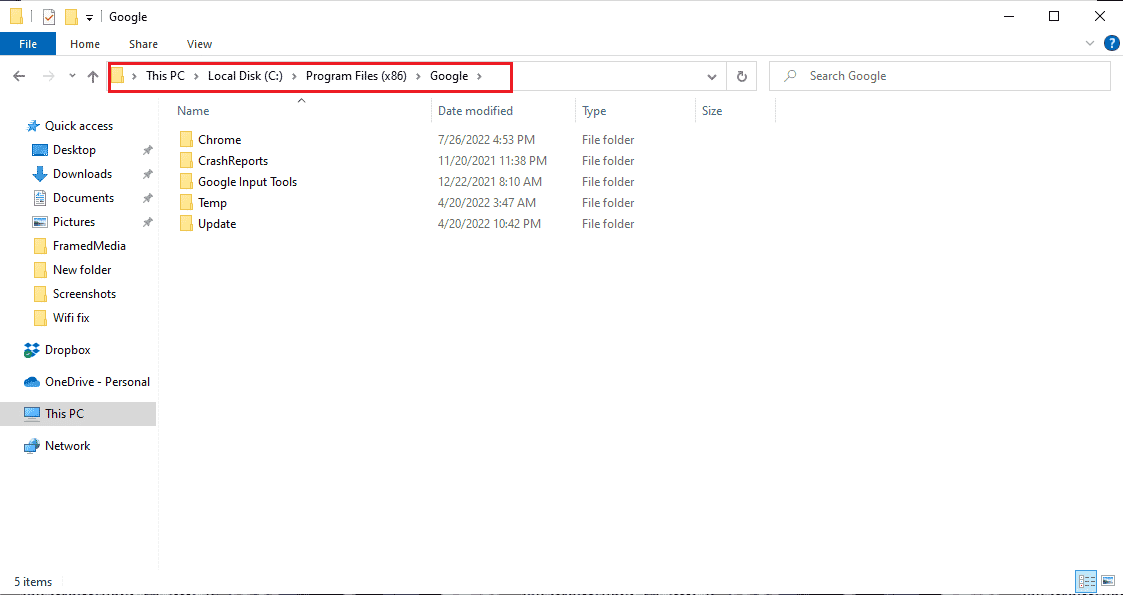Switch to the View ribbon tab
Screen dimensions: 1123x595
click(199, 44)
